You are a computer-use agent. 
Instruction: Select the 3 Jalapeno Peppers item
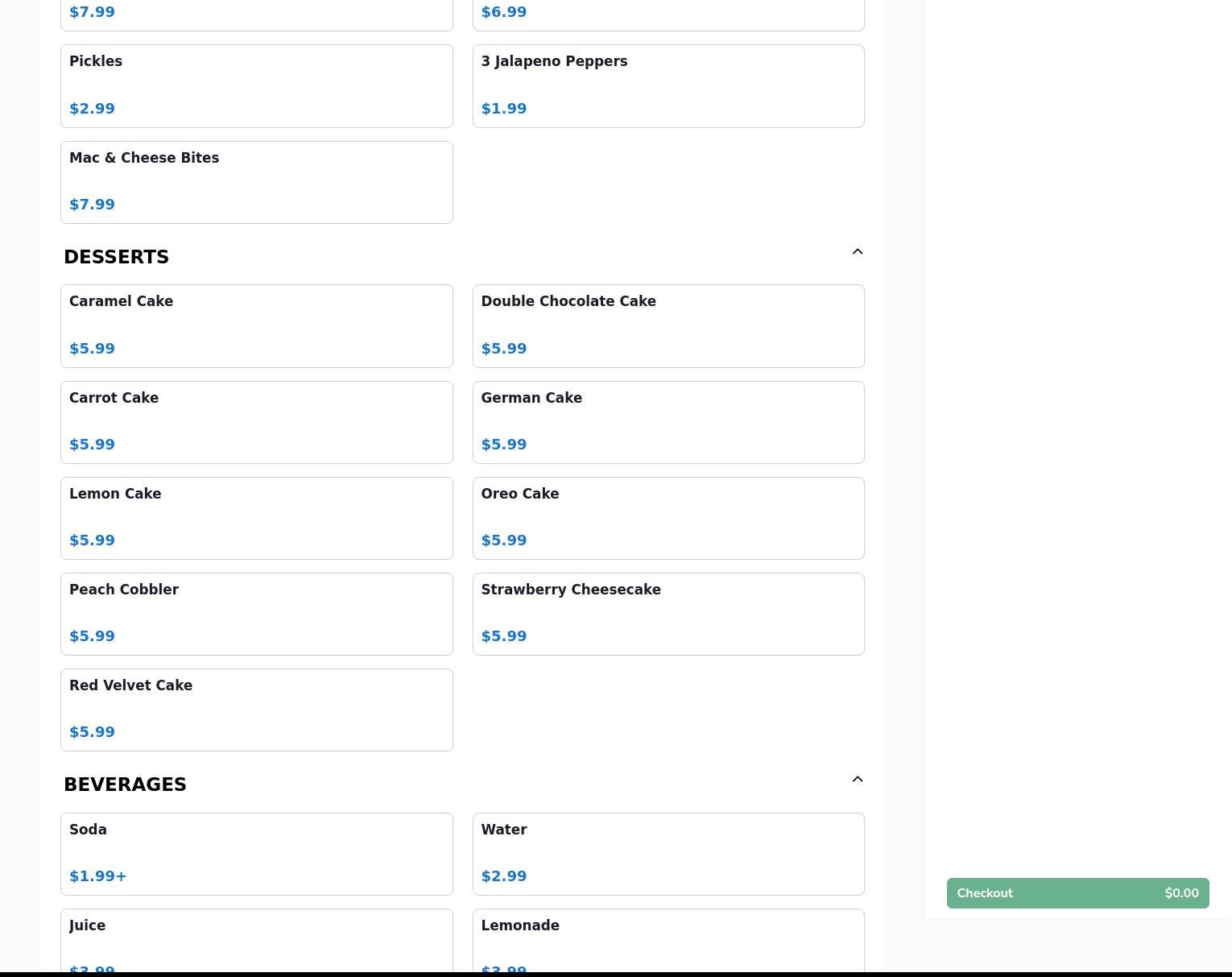(668, 86)
